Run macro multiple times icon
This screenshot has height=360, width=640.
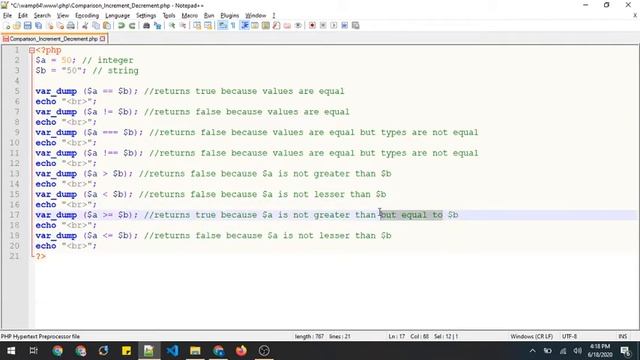click(344, 26)
